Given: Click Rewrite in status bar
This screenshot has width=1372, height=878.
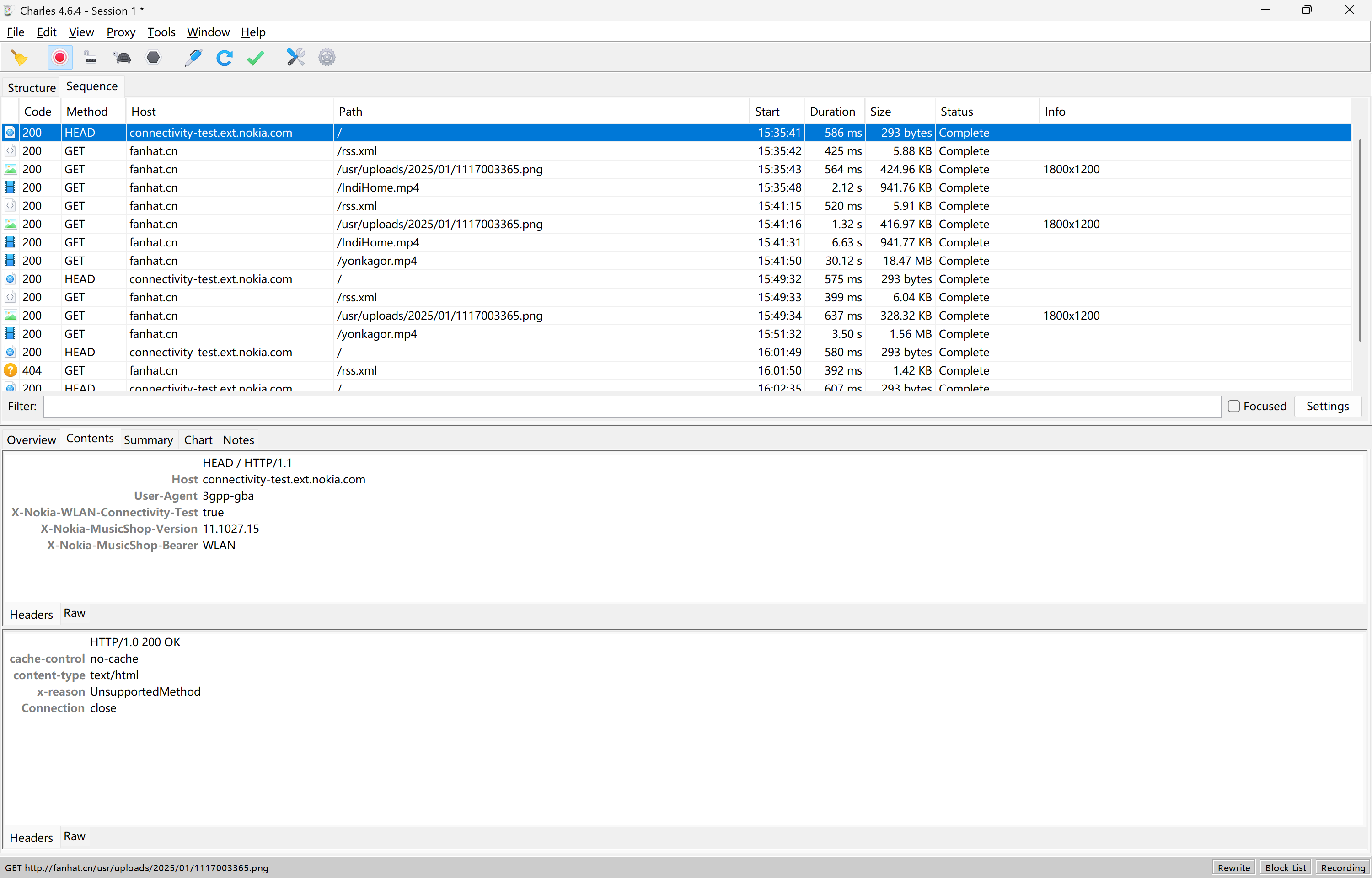Looking at the screenshot, I should click(1234, 868).
